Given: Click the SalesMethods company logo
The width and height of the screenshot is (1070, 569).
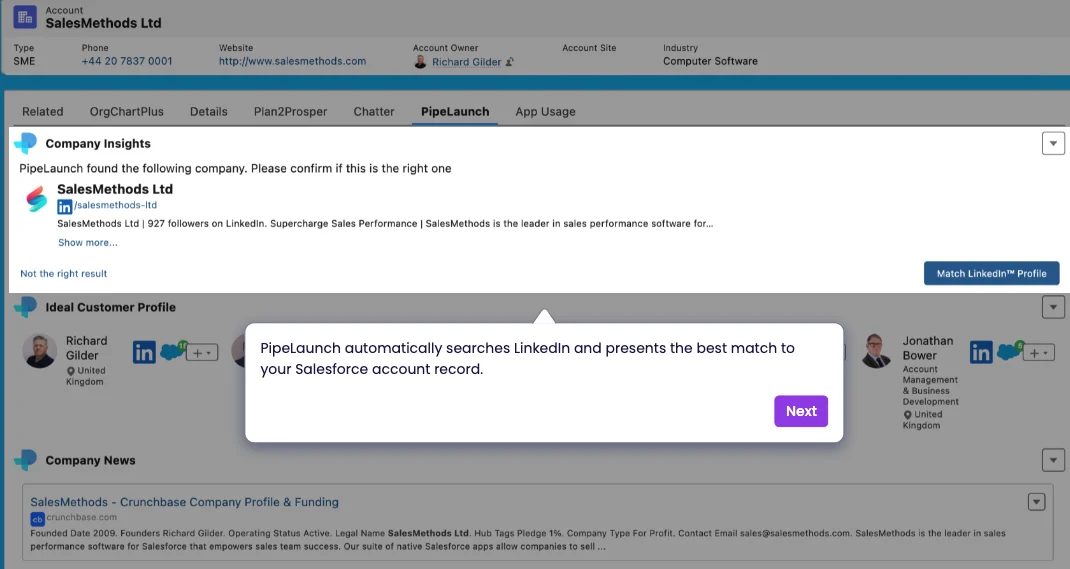Looking at the screenshot, I should pyautogui.click(x=37, y=199).
